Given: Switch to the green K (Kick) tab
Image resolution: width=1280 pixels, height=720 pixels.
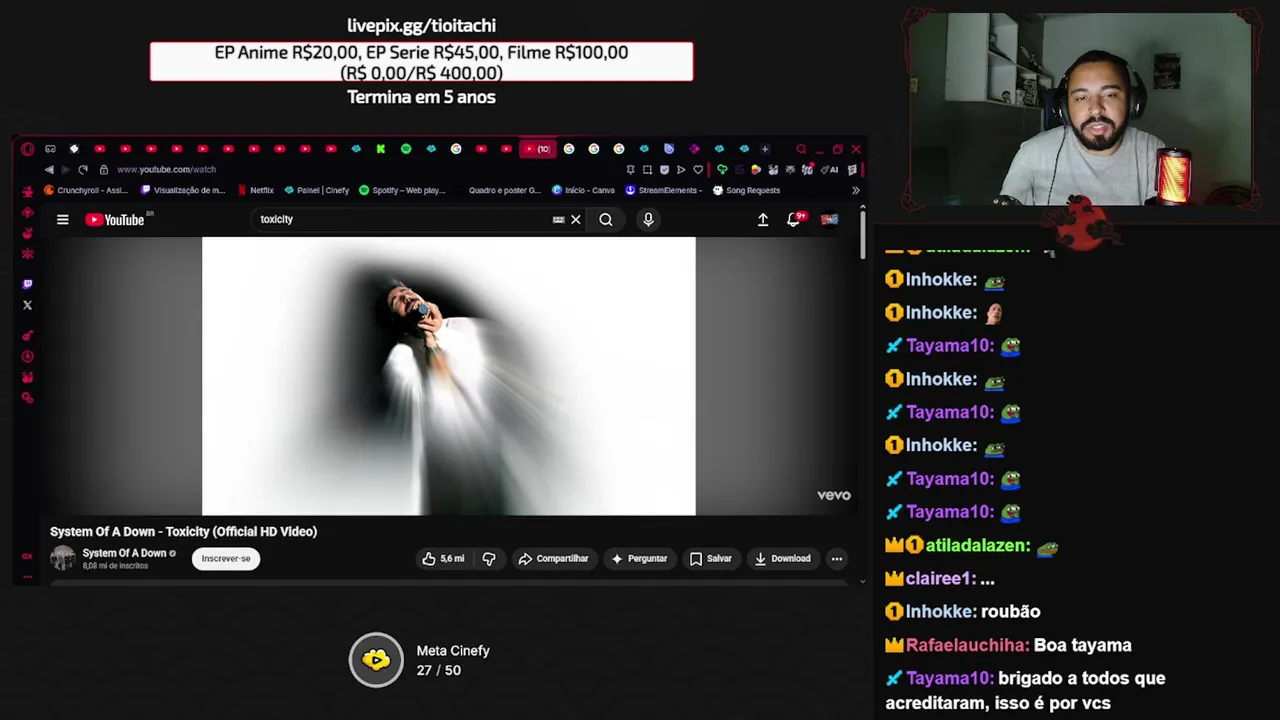Looking at the screenshot, I should (x=380, y=149).
